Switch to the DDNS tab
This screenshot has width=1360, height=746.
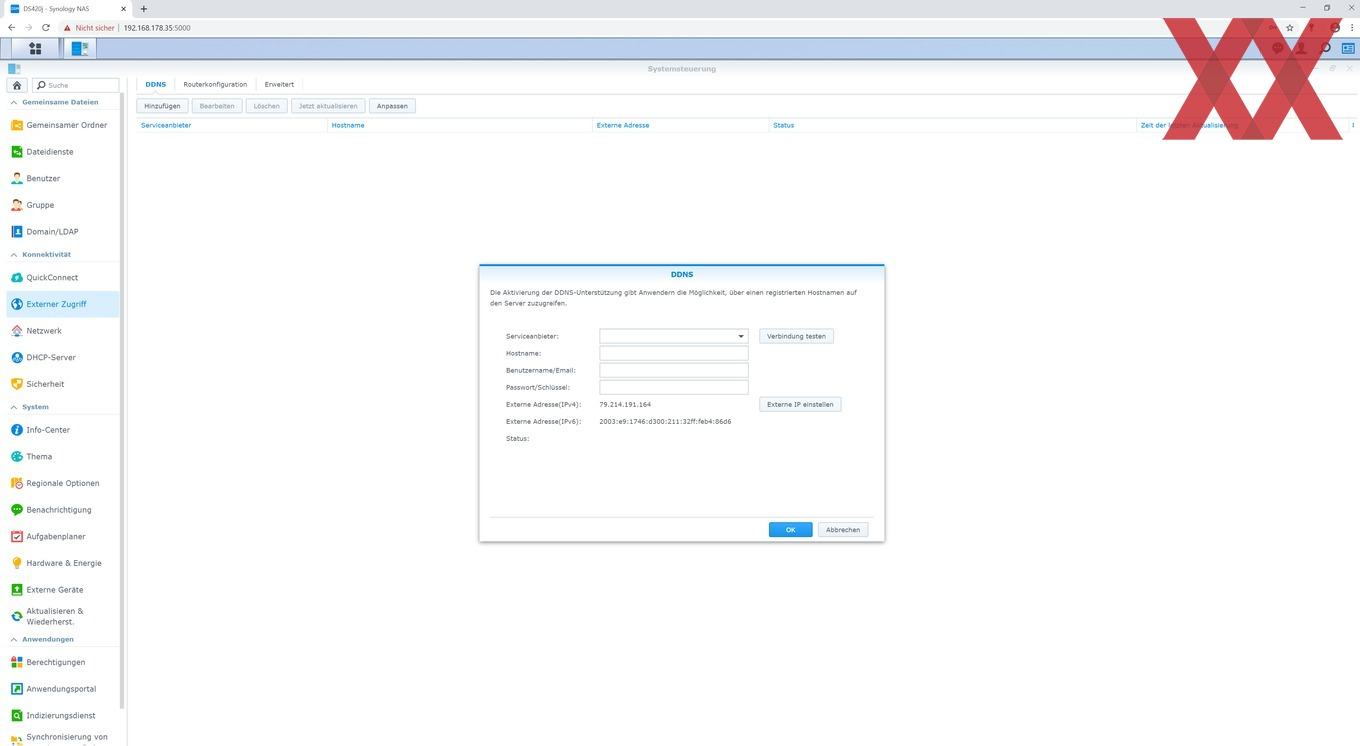pos(155,84)
